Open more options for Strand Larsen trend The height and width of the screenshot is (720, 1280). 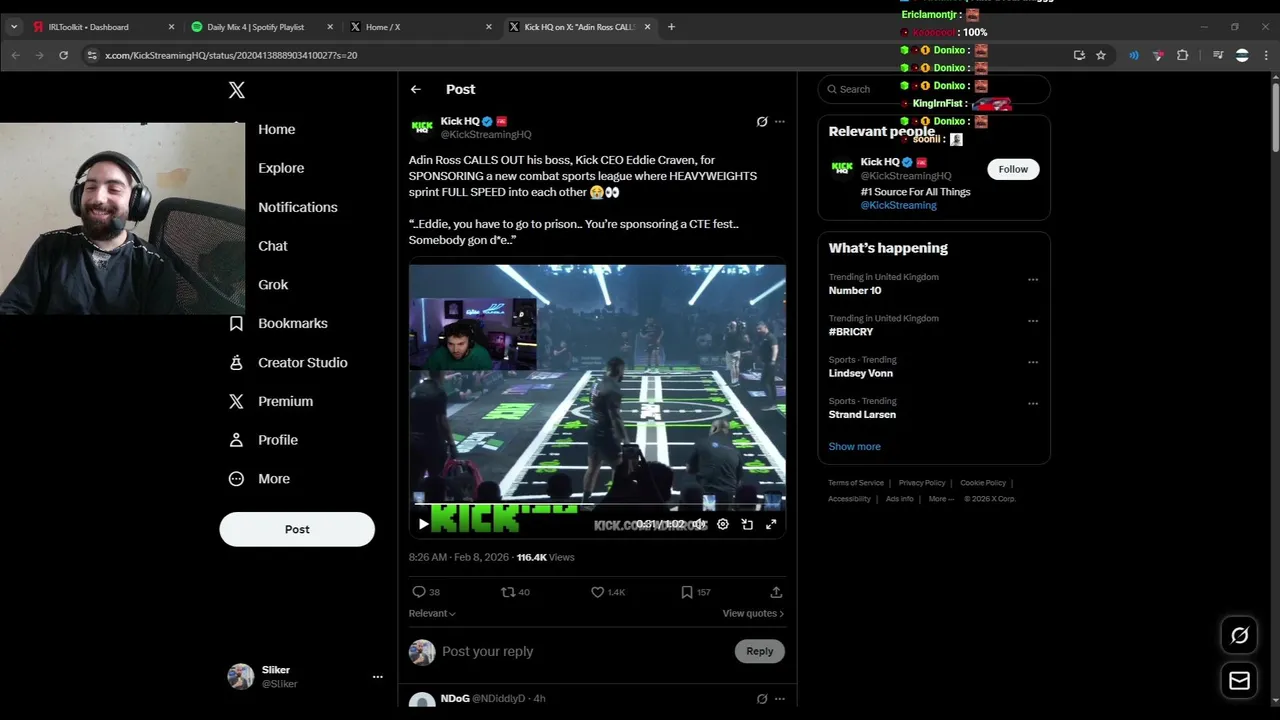tap(1033, 404)
